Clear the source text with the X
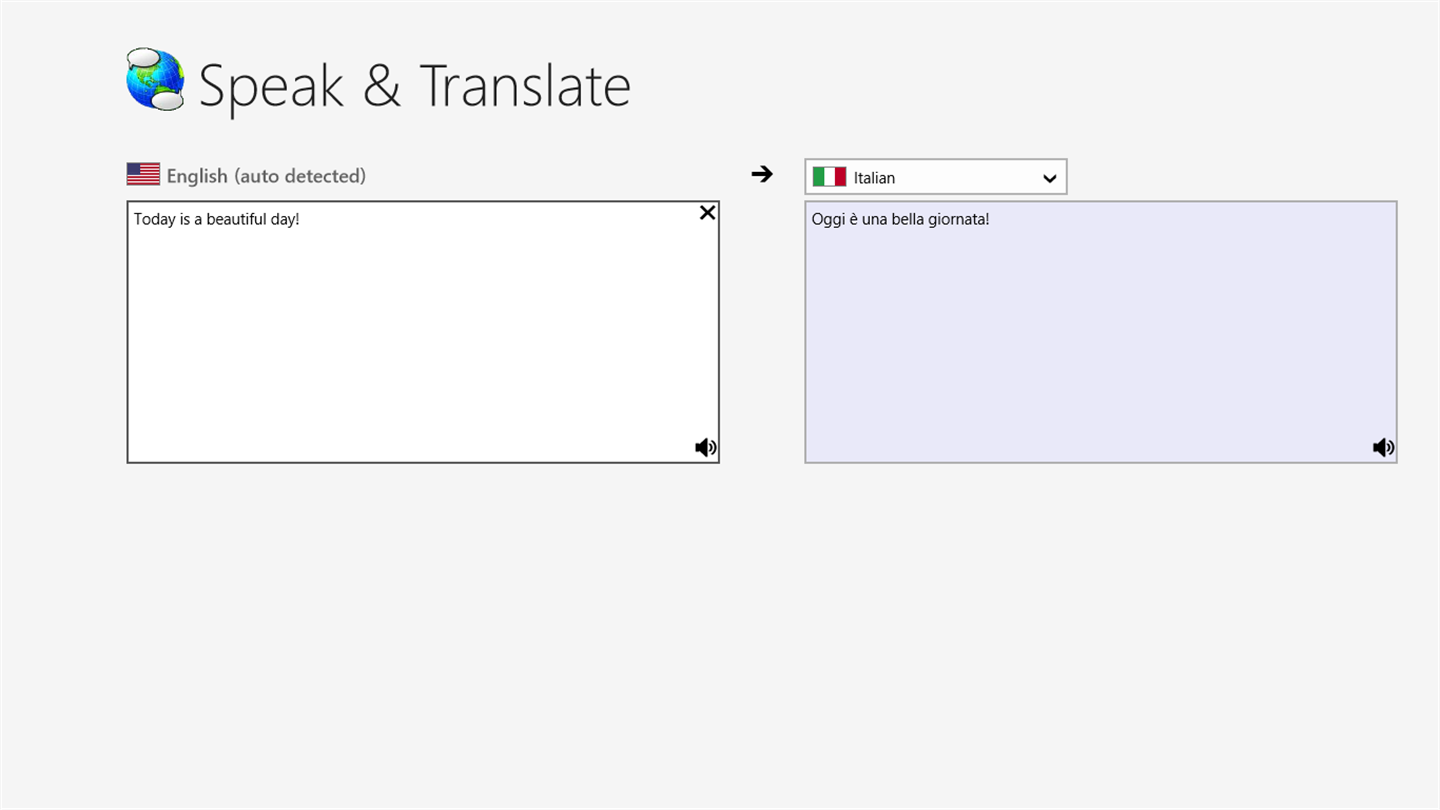This screenshot has width=1440, height=810. 707,212
